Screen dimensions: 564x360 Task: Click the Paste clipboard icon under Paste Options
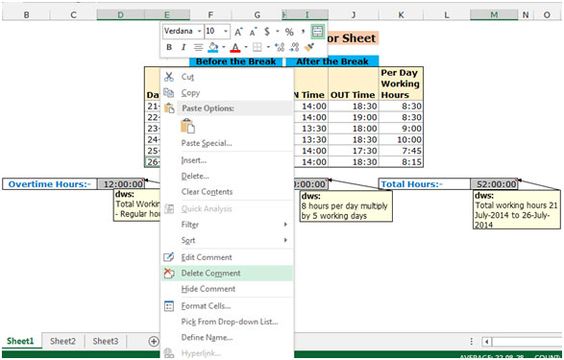tap(188, 126)
